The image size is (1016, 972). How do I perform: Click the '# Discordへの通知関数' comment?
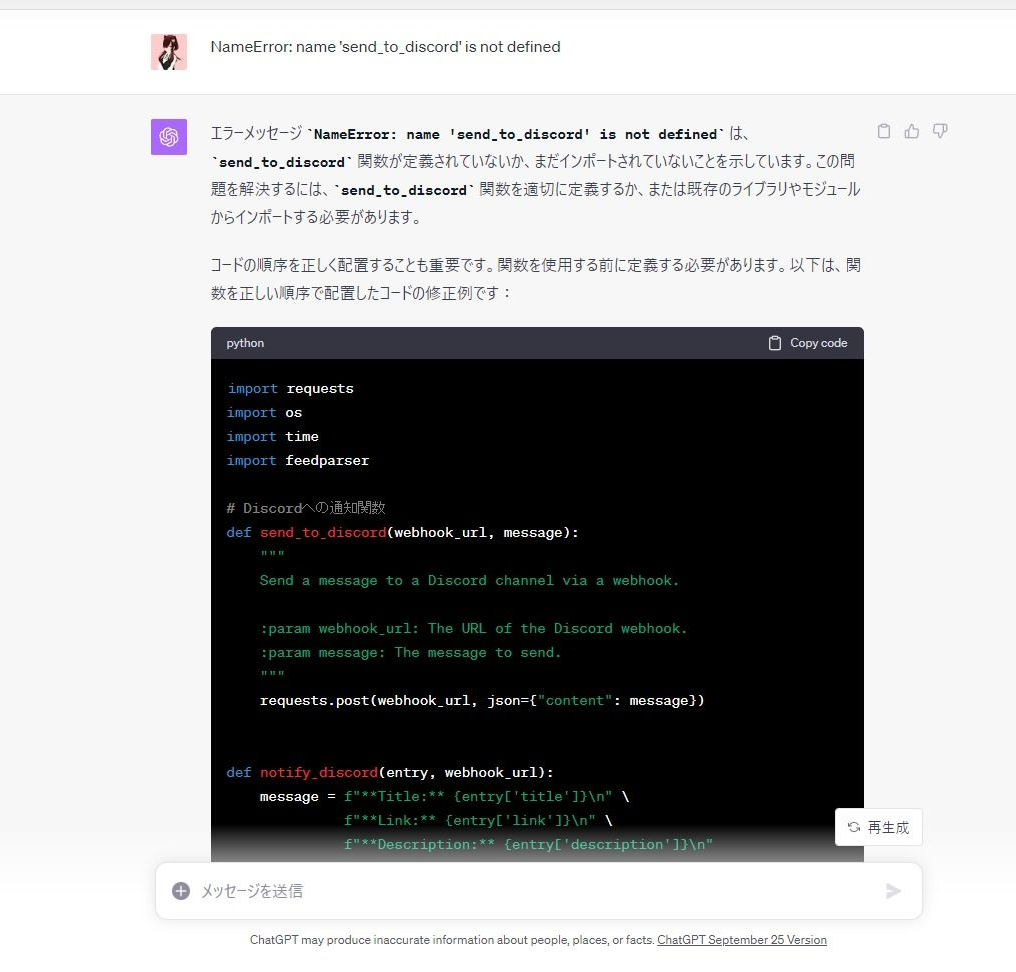306,507
